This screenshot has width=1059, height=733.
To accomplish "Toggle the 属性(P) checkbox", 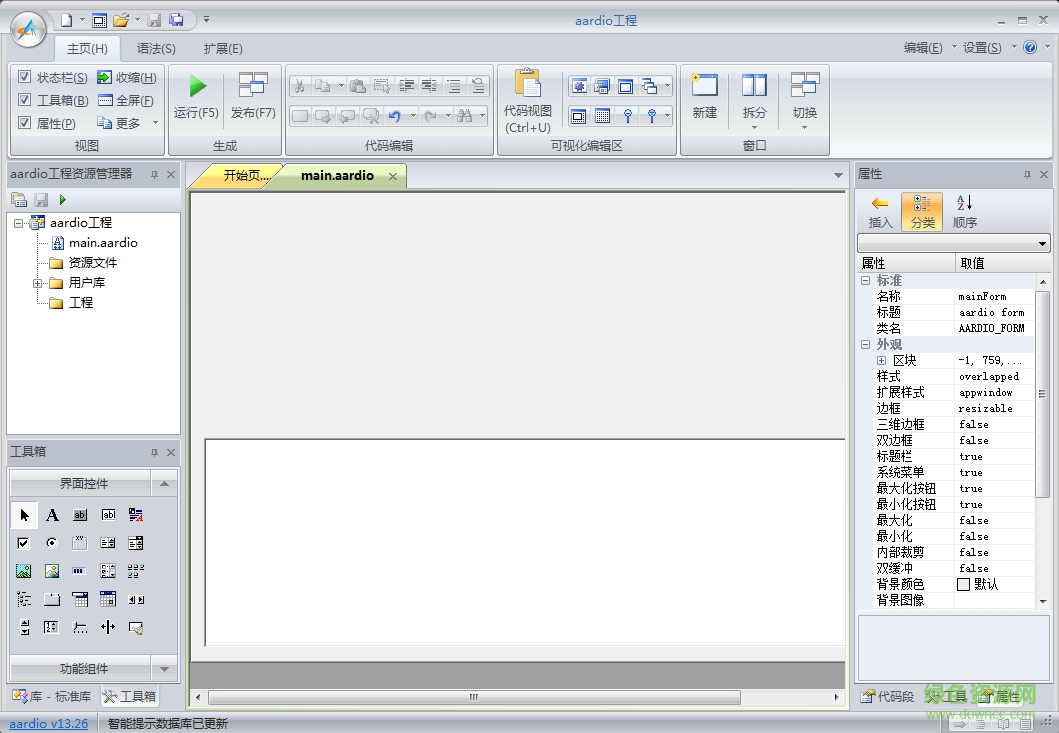I will pos(25,123).
